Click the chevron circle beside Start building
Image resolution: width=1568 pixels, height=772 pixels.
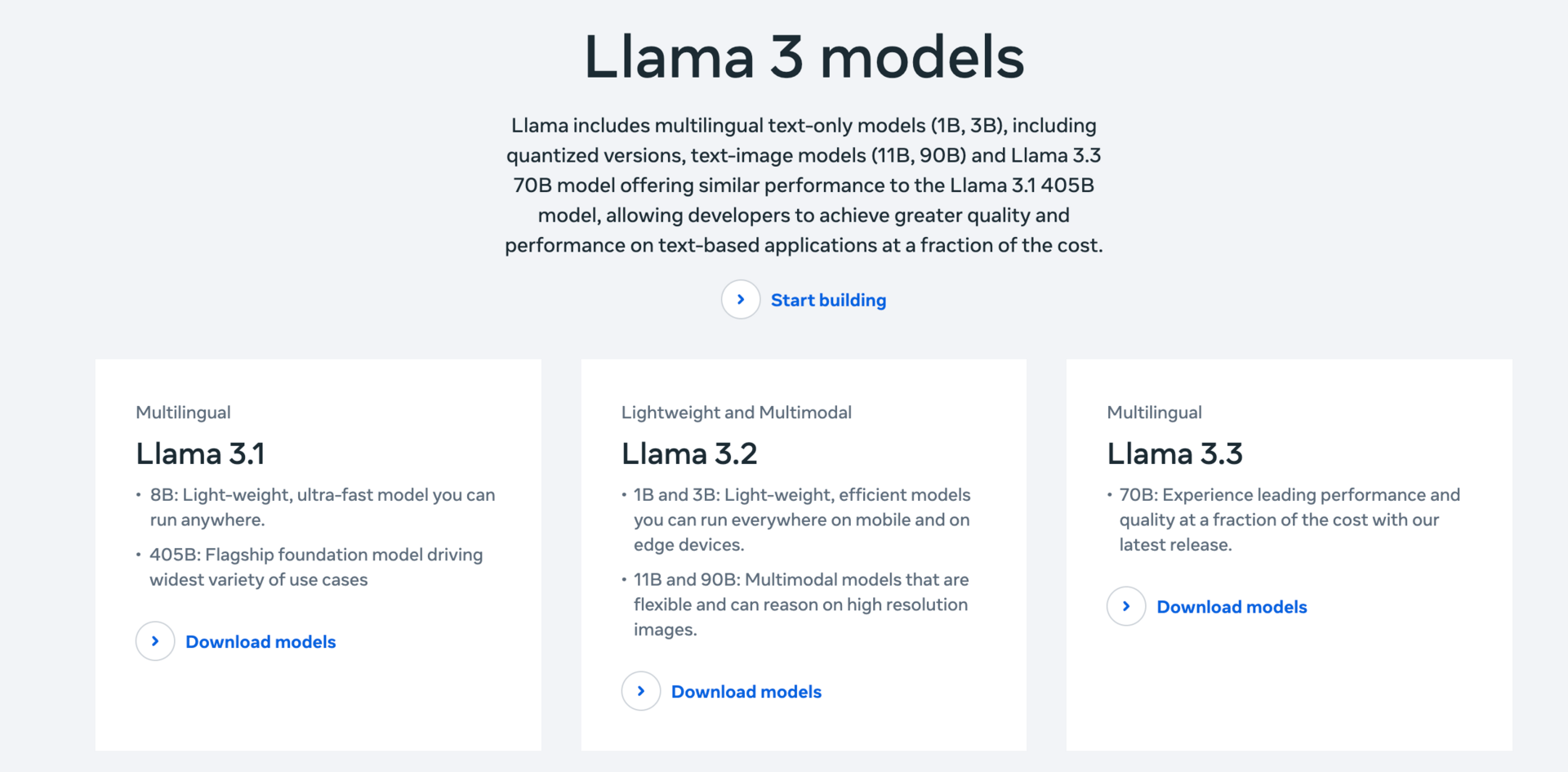(741, 300)
